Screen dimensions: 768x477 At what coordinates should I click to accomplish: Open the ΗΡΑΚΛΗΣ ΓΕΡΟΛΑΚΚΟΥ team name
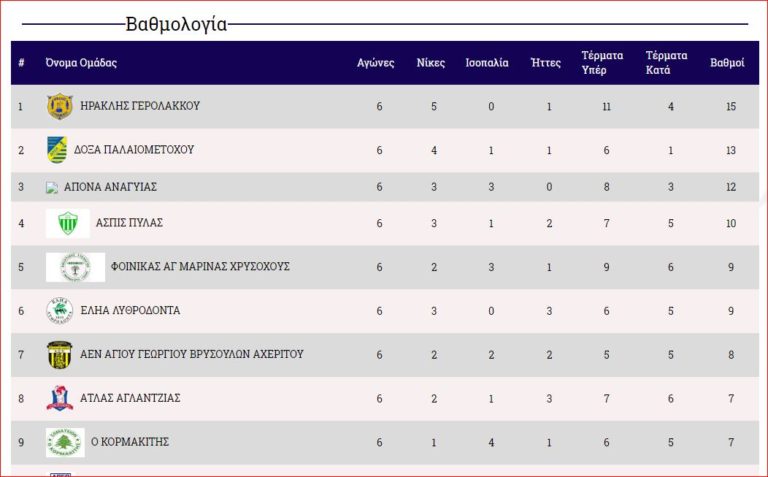pos(140,106)
